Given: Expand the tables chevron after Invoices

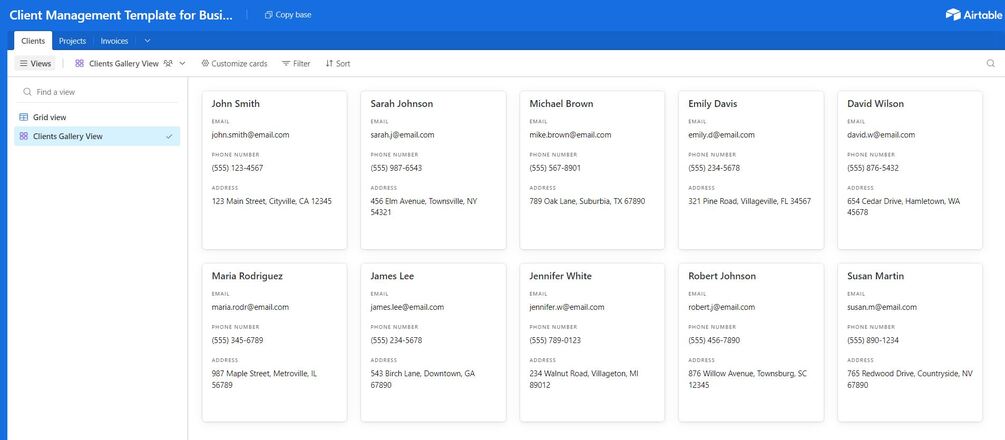Looking at the screenshot, I should pos(147,41).
